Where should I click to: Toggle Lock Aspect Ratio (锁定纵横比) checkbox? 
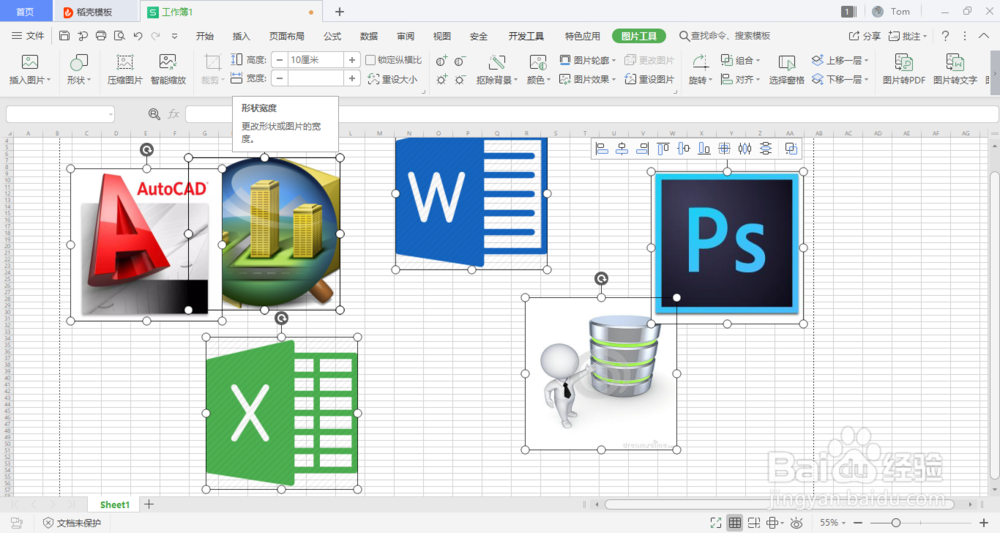pos(371,60)
